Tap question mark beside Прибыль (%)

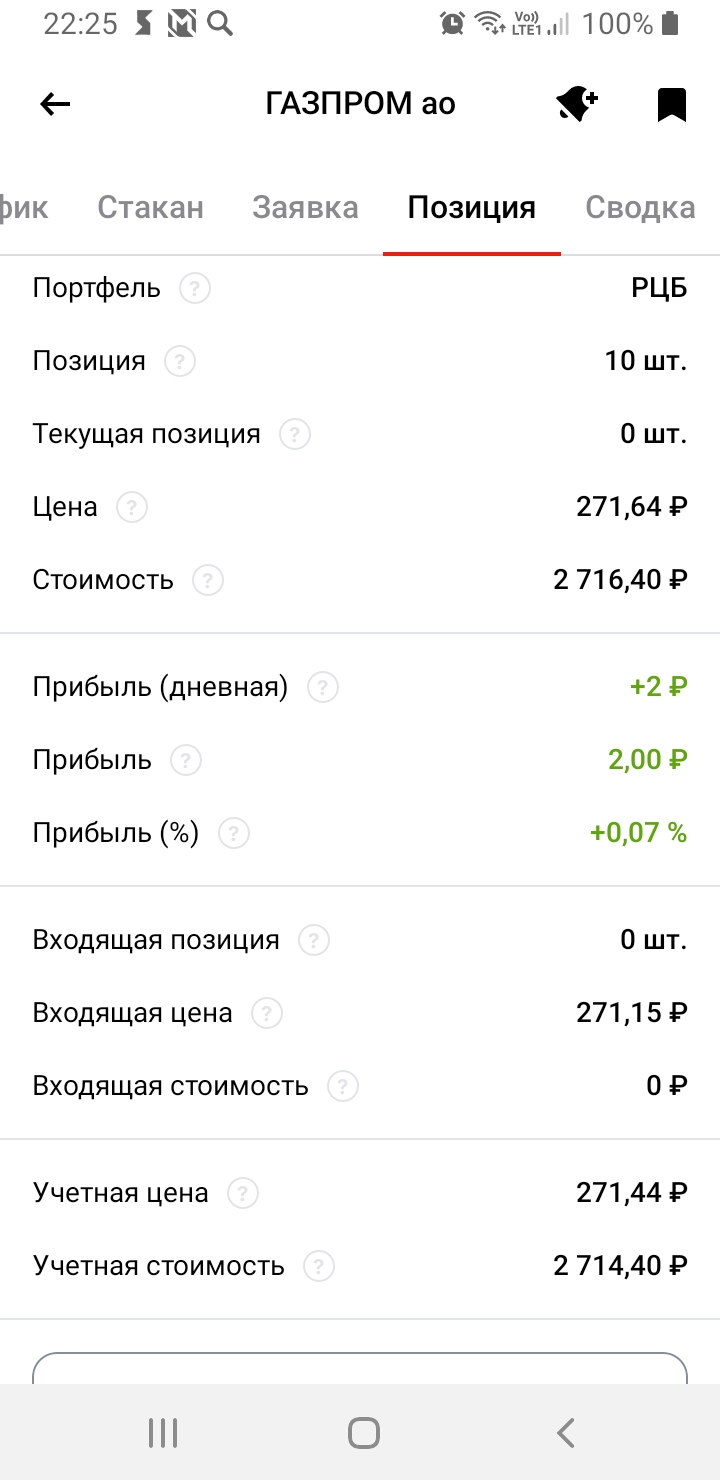click(234, 833)
